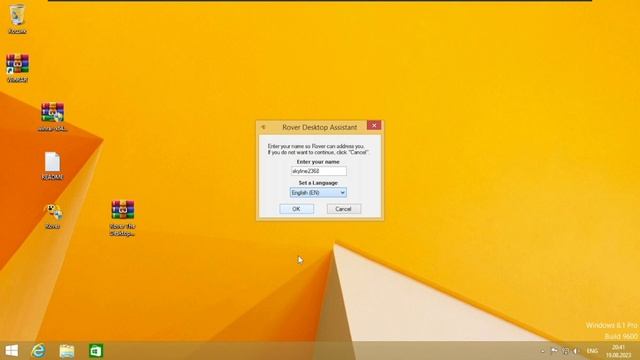Open the Recycle Bin desktop icon
The height and width of the screenshot is (360, 640).
(17, 19)
